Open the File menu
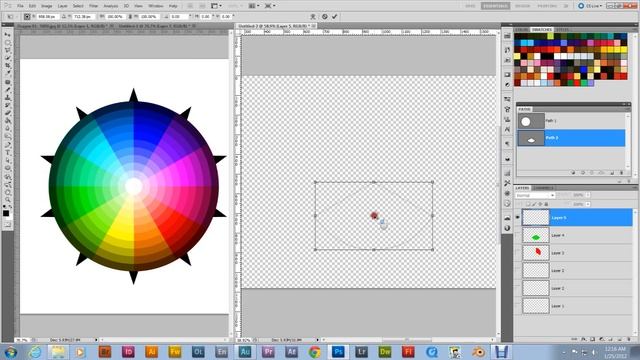640x360 pixels. [20, 6]
